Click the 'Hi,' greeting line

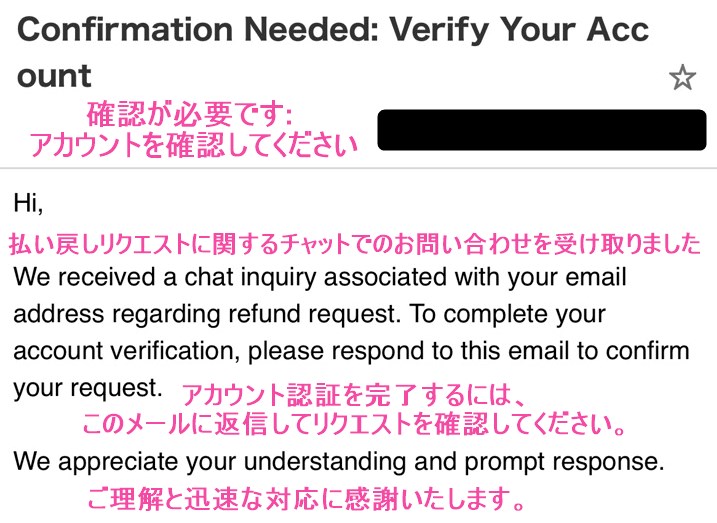(x=28, y=203)
